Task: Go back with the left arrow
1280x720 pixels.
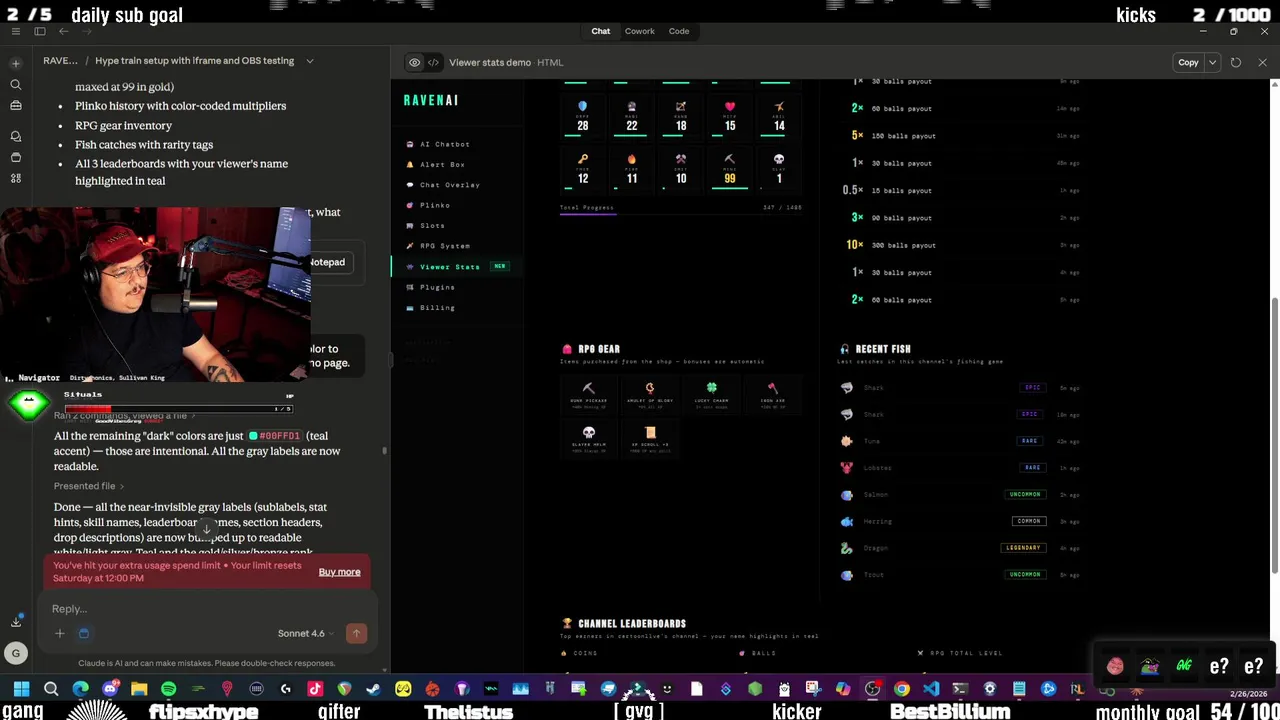Action: pyautogui.click(x=63, y=31)
